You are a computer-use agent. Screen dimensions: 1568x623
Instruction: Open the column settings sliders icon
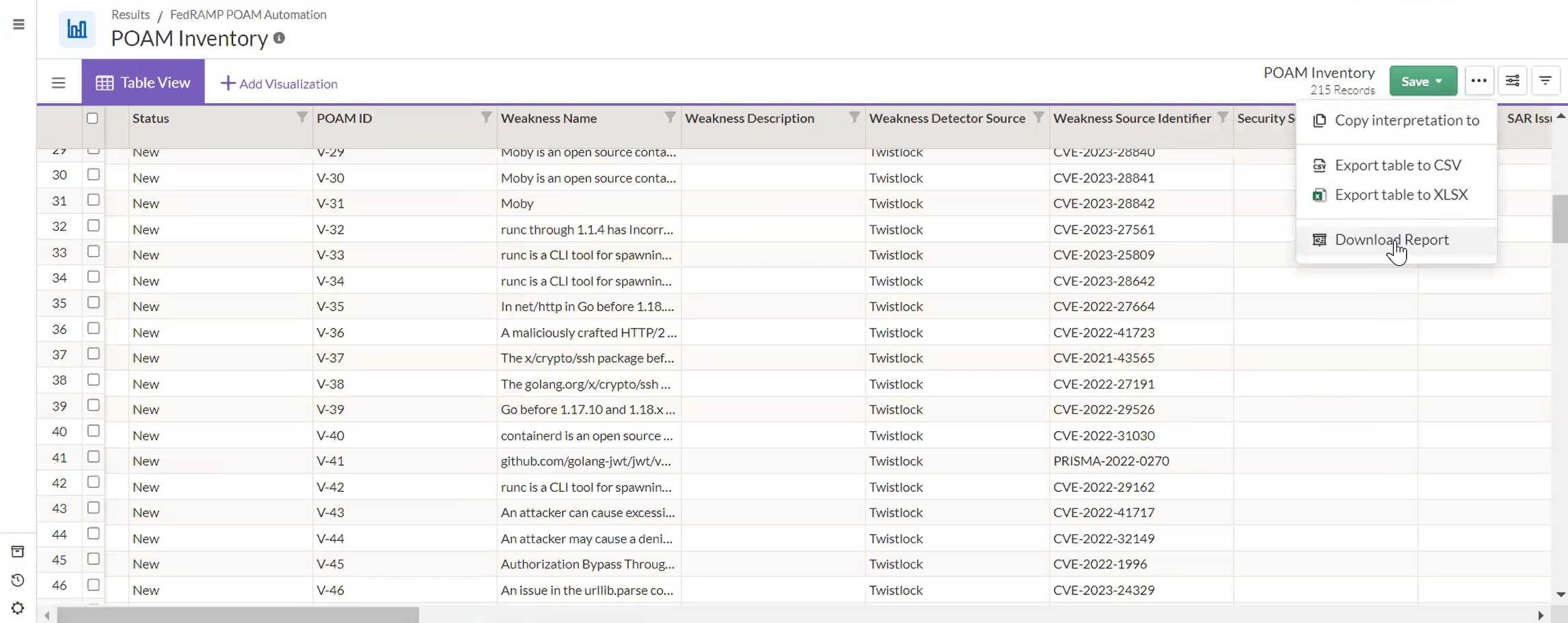coord(1512,81)
